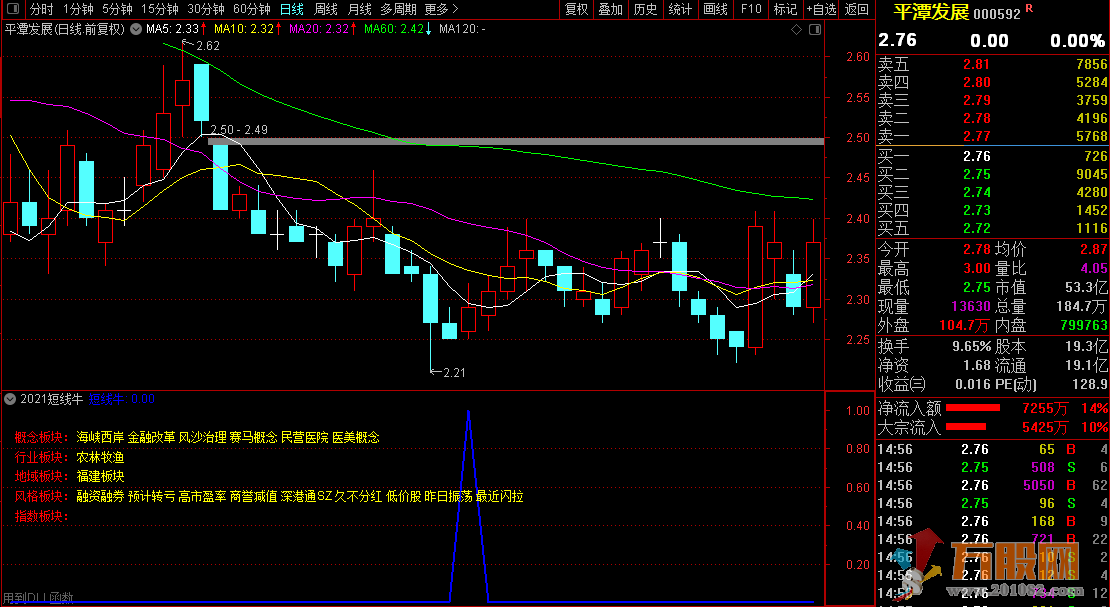Click the 5050 volume trade tick
1110x607 pixels.
pos(1040,485)
